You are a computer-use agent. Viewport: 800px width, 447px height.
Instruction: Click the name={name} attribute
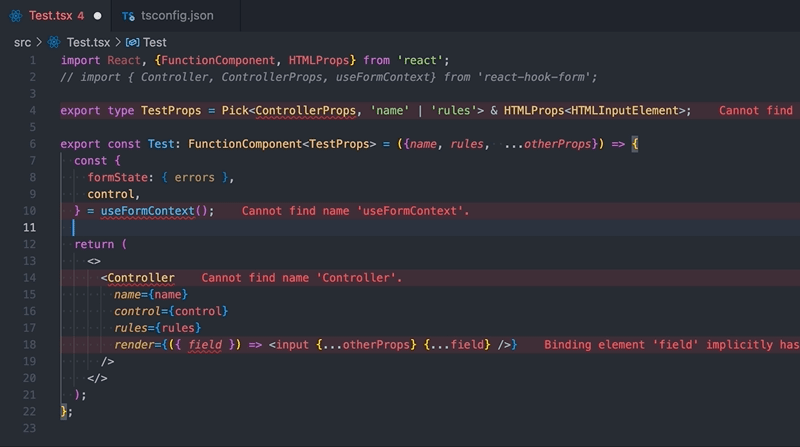[151, 294]
